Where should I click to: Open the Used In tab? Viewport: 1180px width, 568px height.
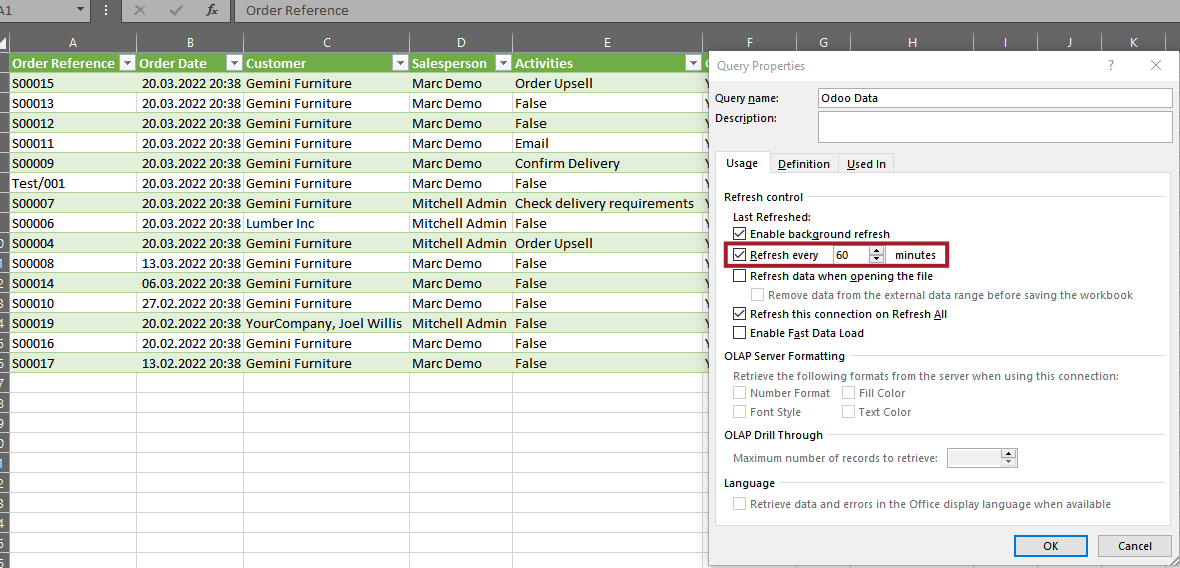coord(866,164)
